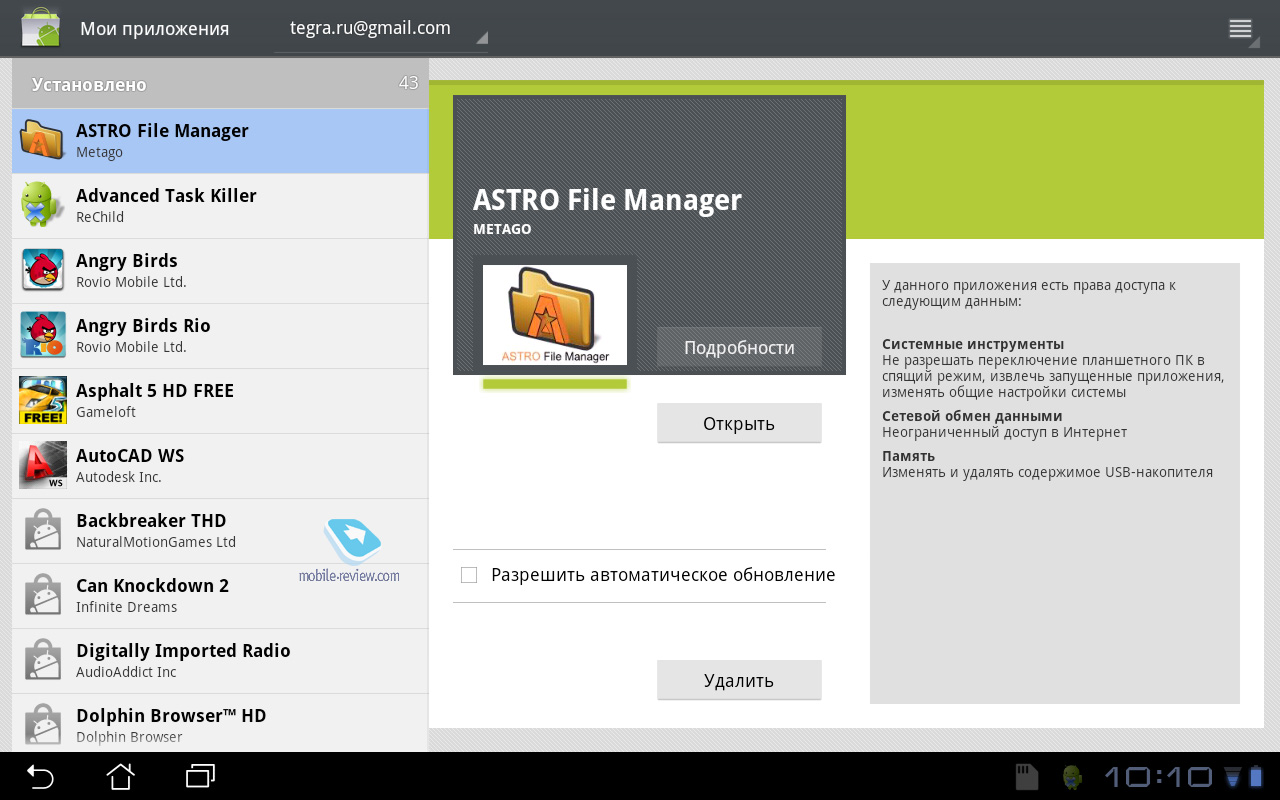
Task: Tap the Home navigation icon
Action: 121,776
